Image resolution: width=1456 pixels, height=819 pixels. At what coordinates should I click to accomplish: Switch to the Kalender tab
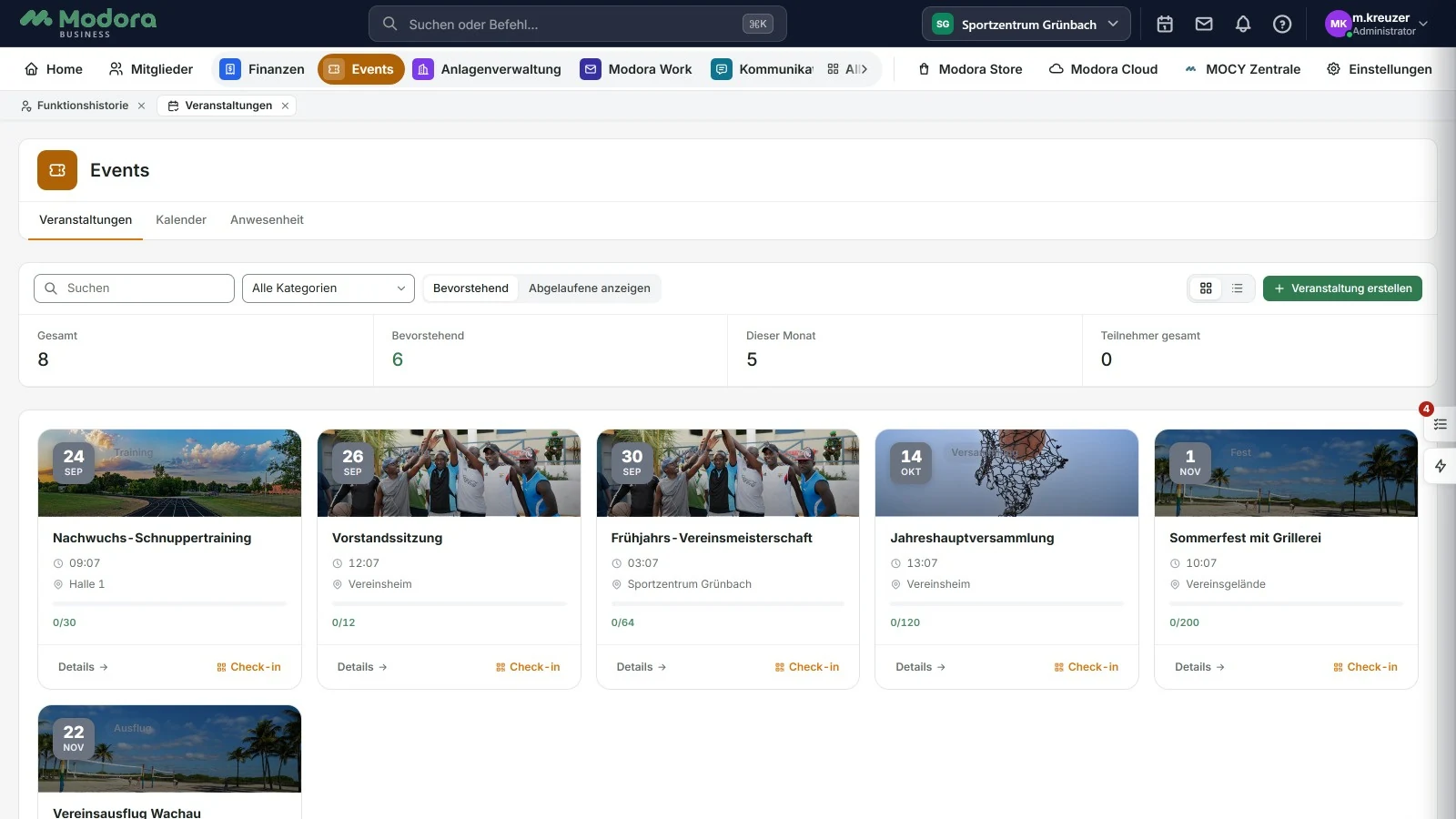tap(181, 220)
